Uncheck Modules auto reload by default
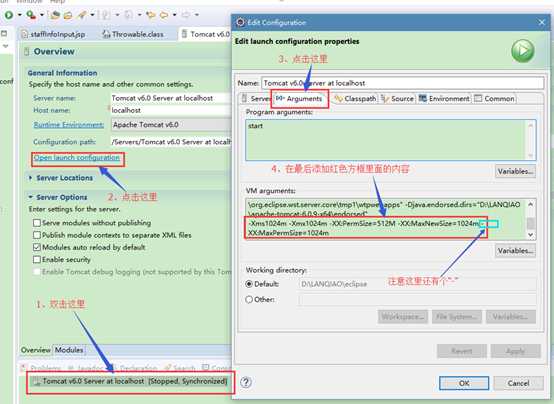554x404 pixels. (x=37, y=247)
